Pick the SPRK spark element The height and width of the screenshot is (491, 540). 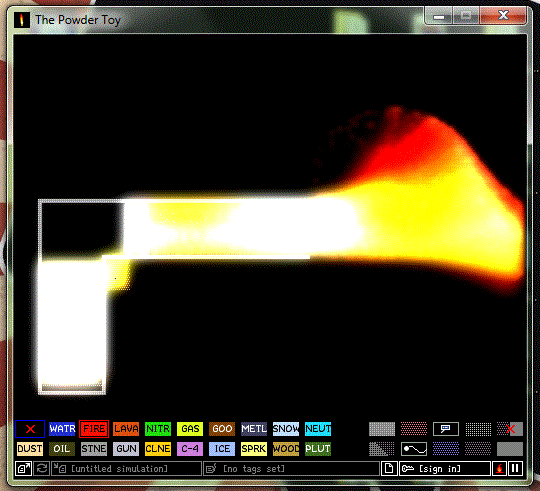pyautogui.click(x=254, y=449)
